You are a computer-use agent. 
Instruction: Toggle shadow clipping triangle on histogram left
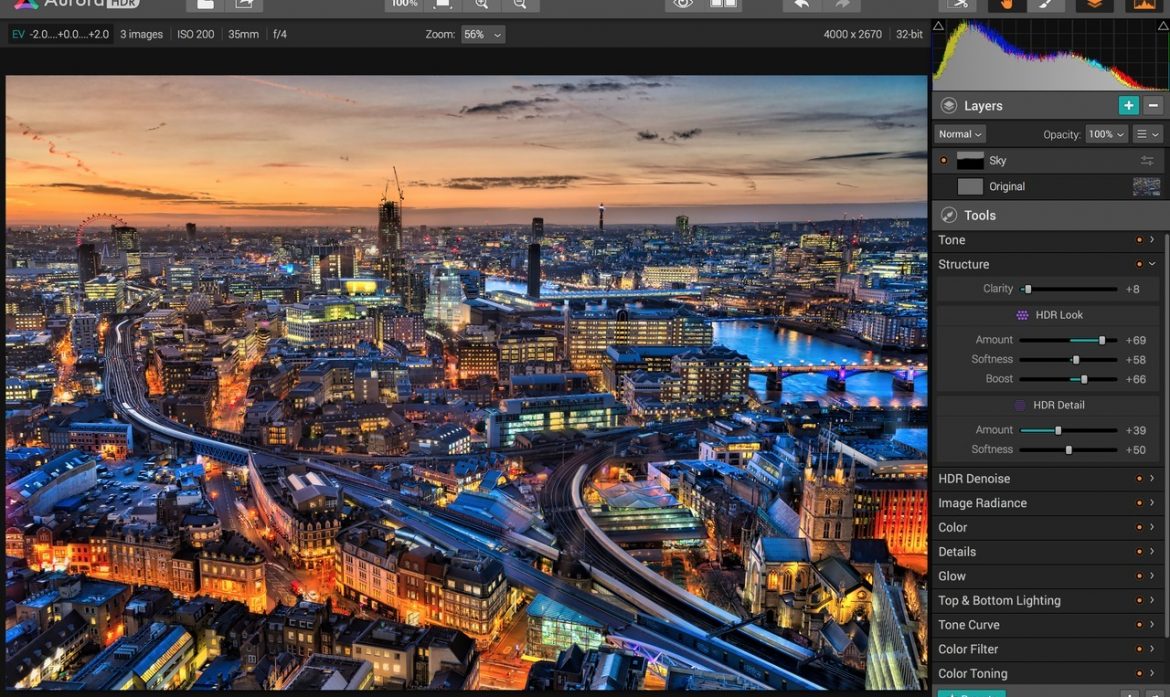(939, 25)
